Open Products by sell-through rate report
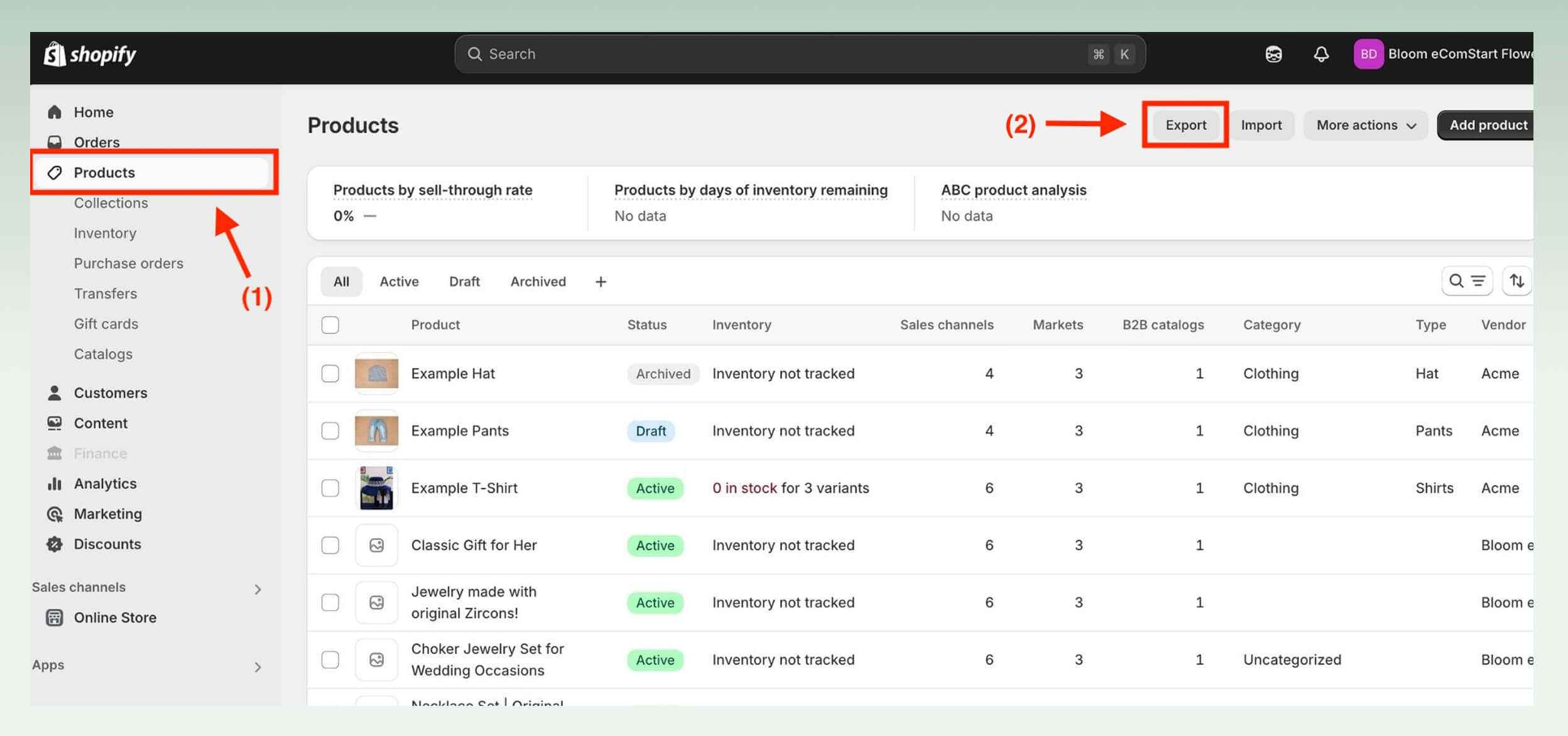Image resolution: width=1568 pixels, height=736 pixels. [x=433, y=190]
